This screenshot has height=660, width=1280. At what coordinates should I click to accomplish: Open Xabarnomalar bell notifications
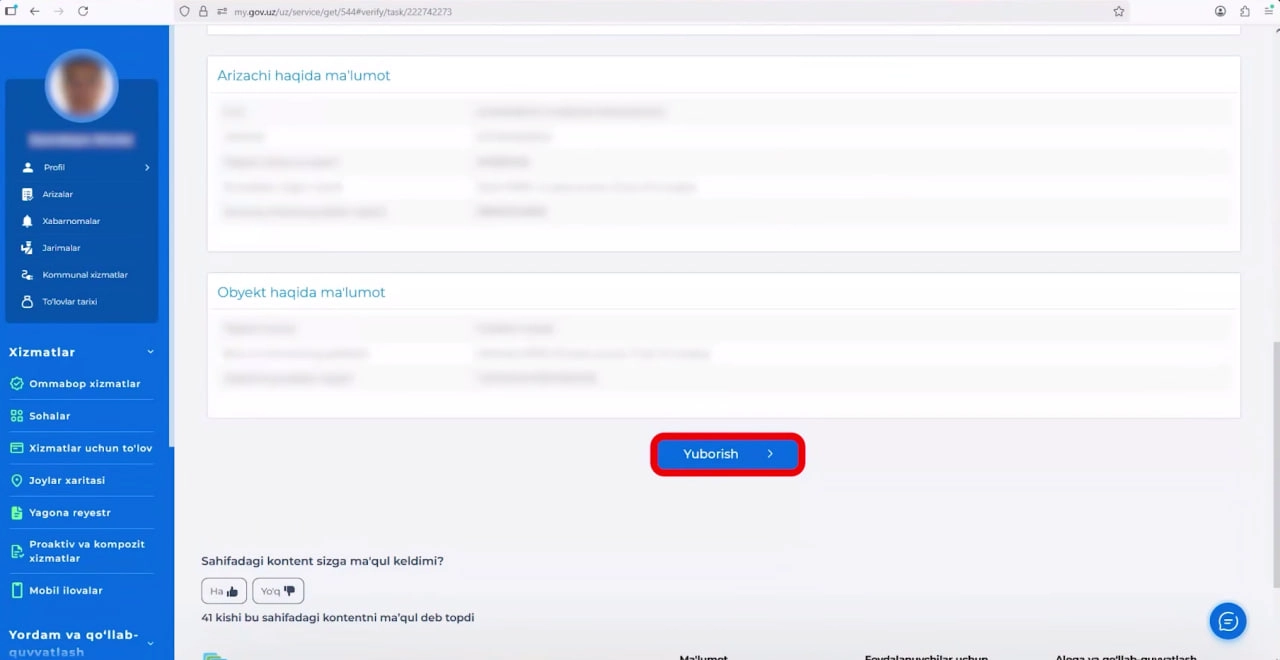70,221
